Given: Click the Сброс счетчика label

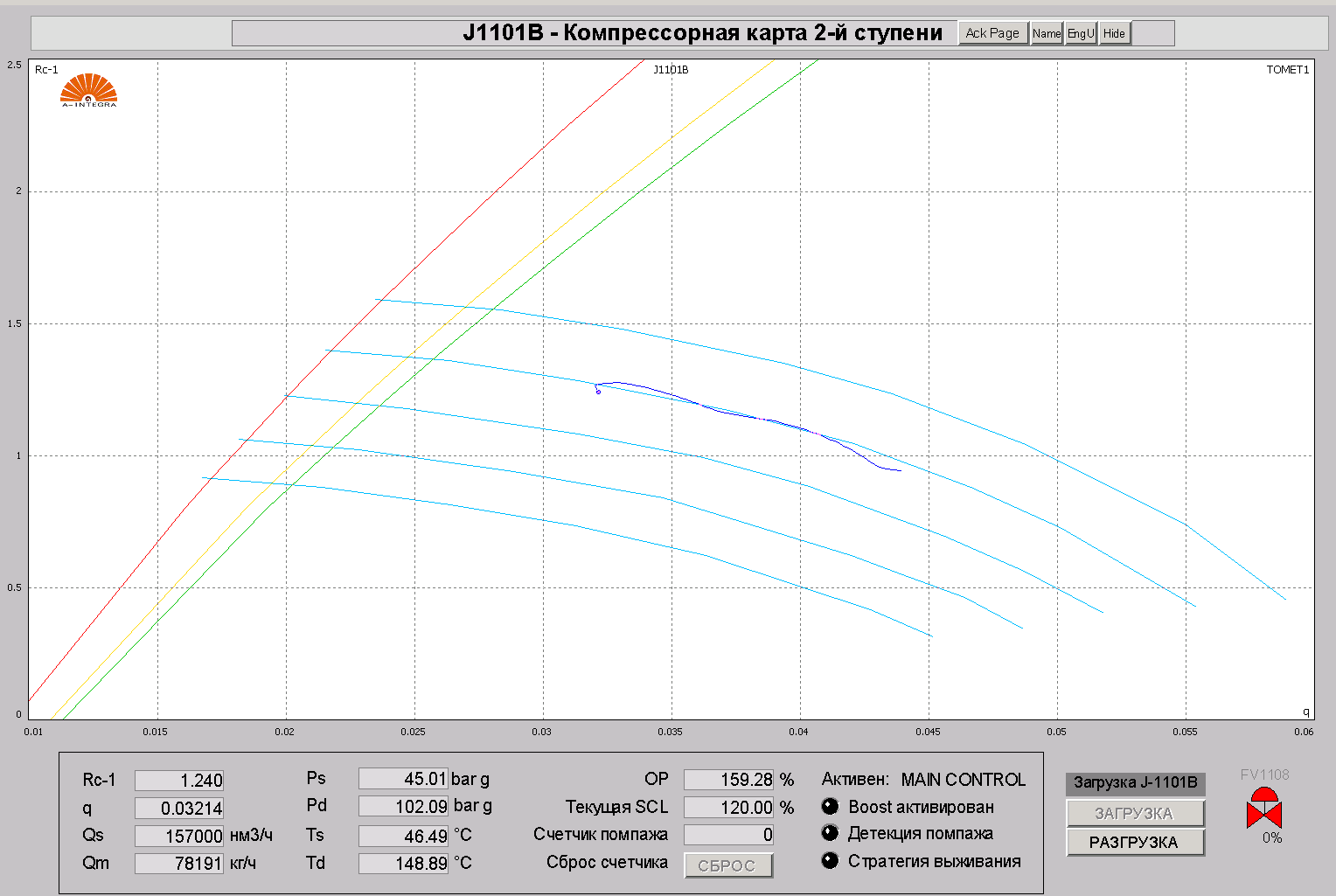Looking at the screenshot, I should [607, 863].
